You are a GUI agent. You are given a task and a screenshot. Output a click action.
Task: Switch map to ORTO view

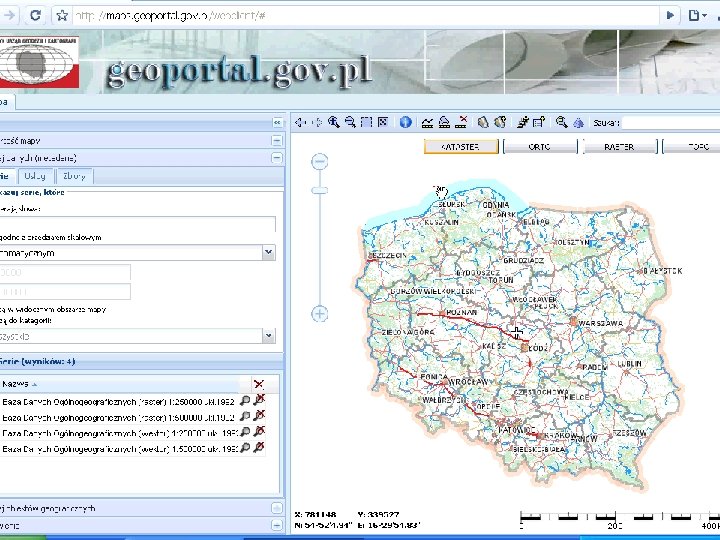tap(540, 147)
